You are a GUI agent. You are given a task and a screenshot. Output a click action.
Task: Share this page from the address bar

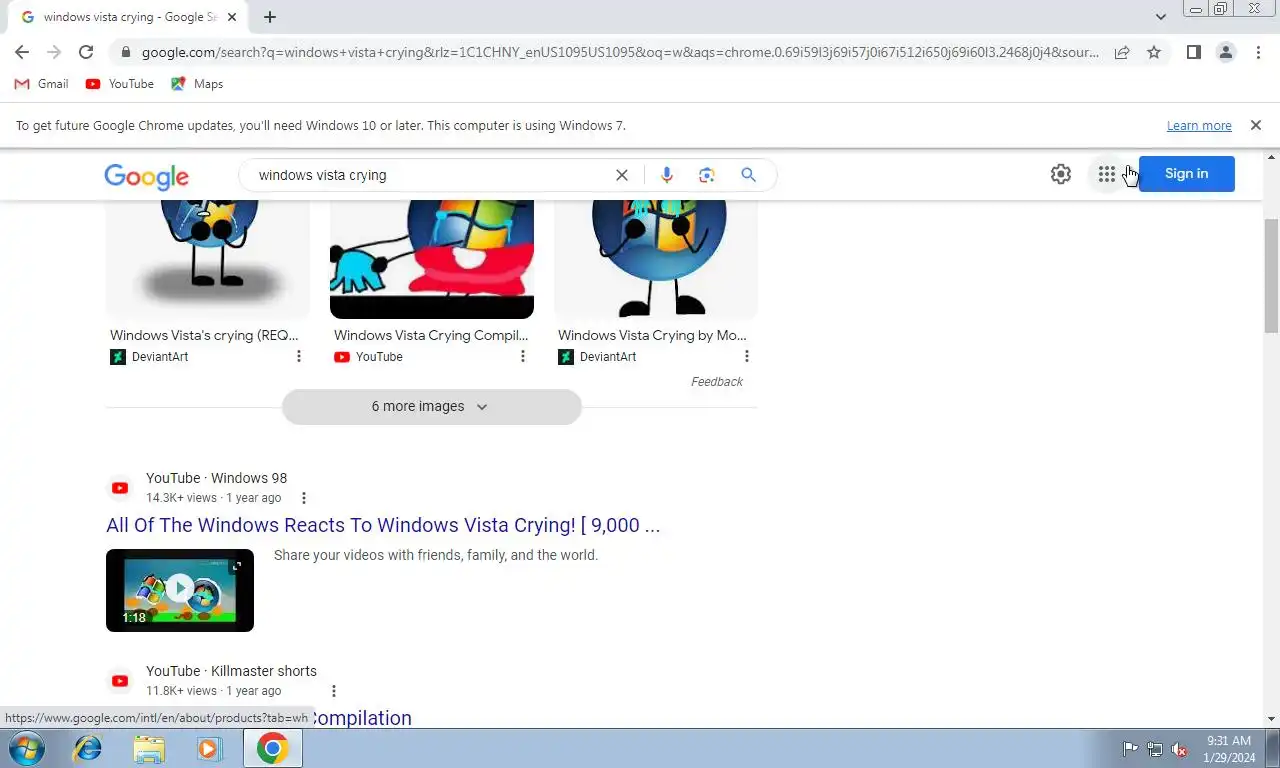[1122, 52]
